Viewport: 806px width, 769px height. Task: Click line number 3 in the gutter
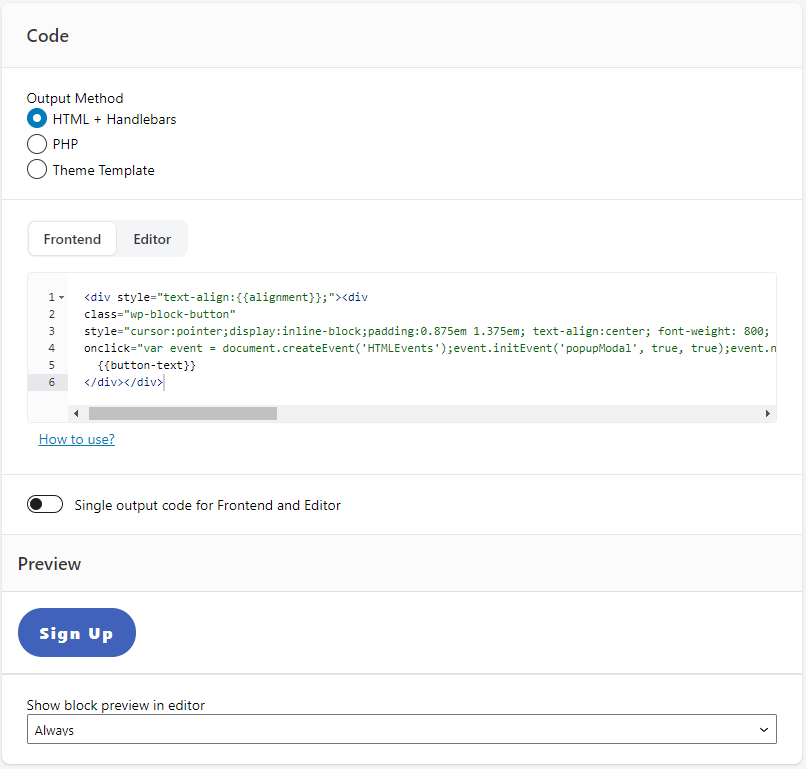(51, 331)
